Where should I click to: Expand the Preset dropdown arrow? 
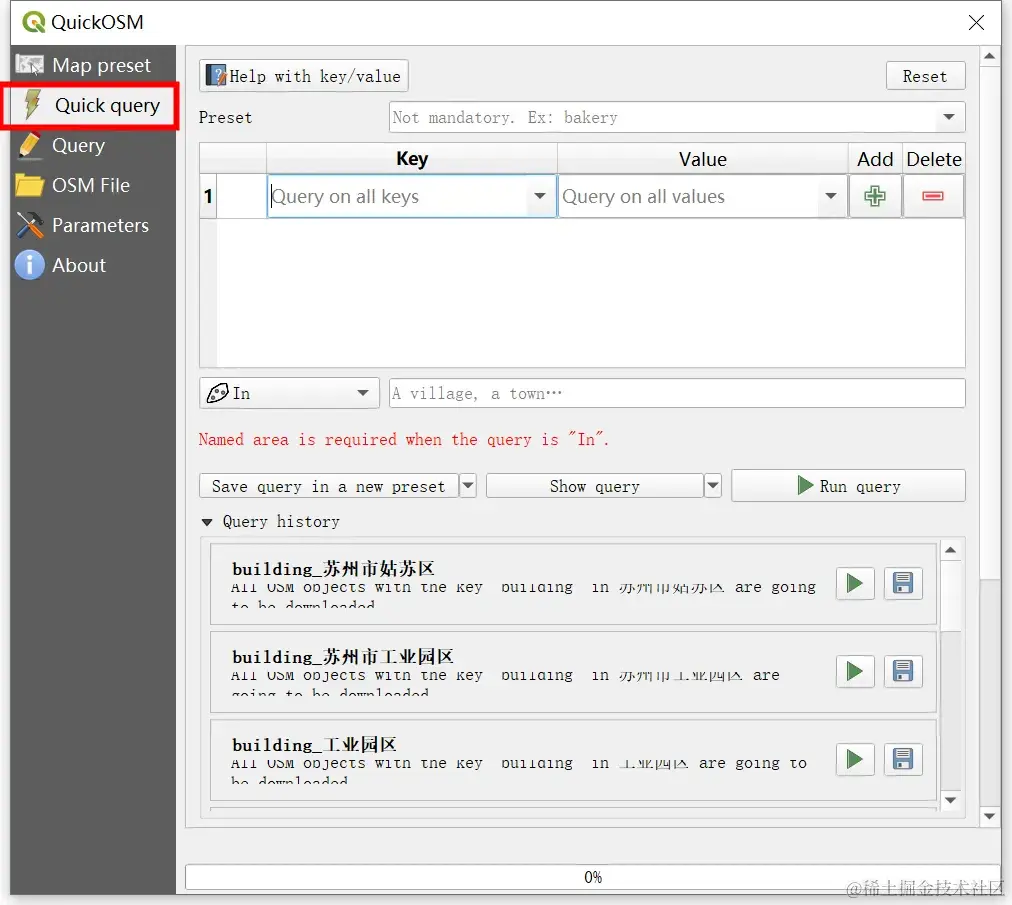[948, 117]
